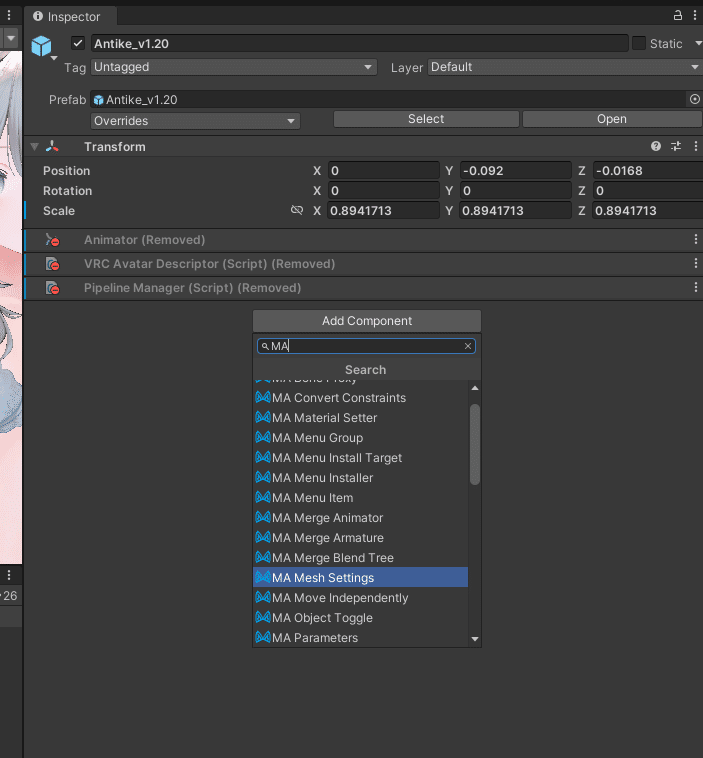
Task: Toggle the Antike_v1.20 active checkbox
Action: (x=78, y=44)
